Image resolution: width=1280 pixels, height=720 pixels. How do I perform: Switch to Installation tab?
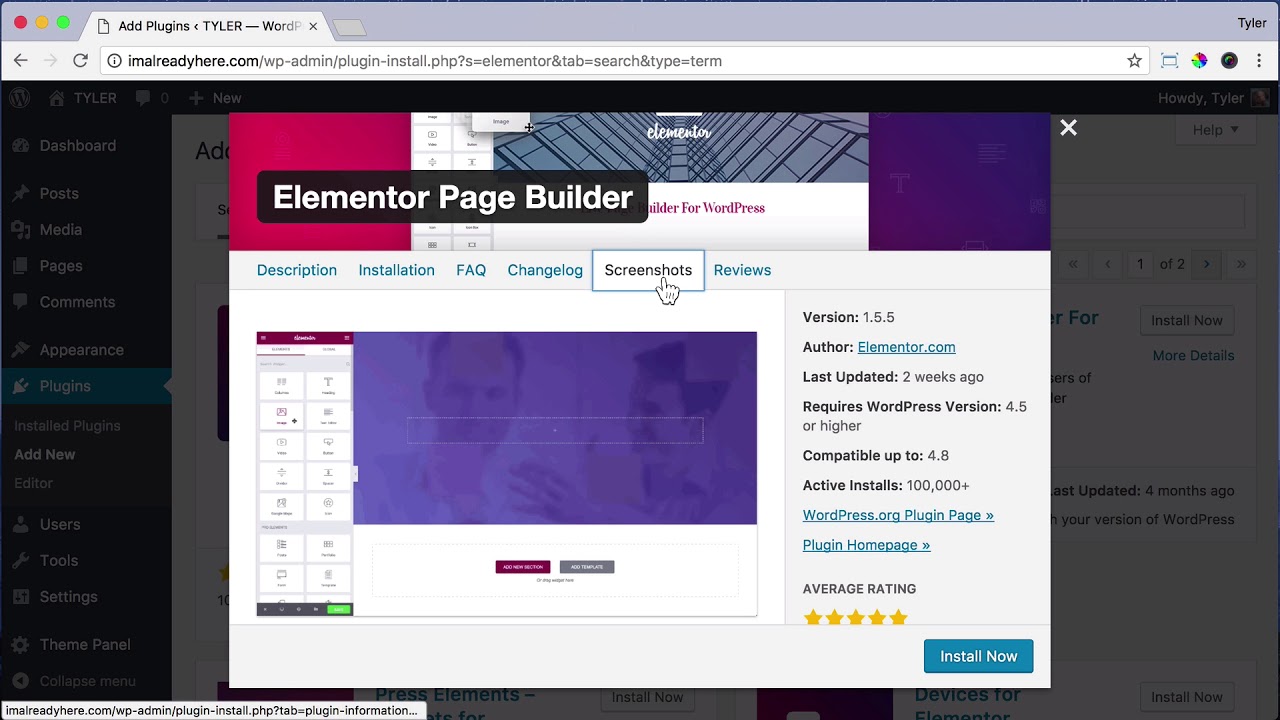pos(396,270)
